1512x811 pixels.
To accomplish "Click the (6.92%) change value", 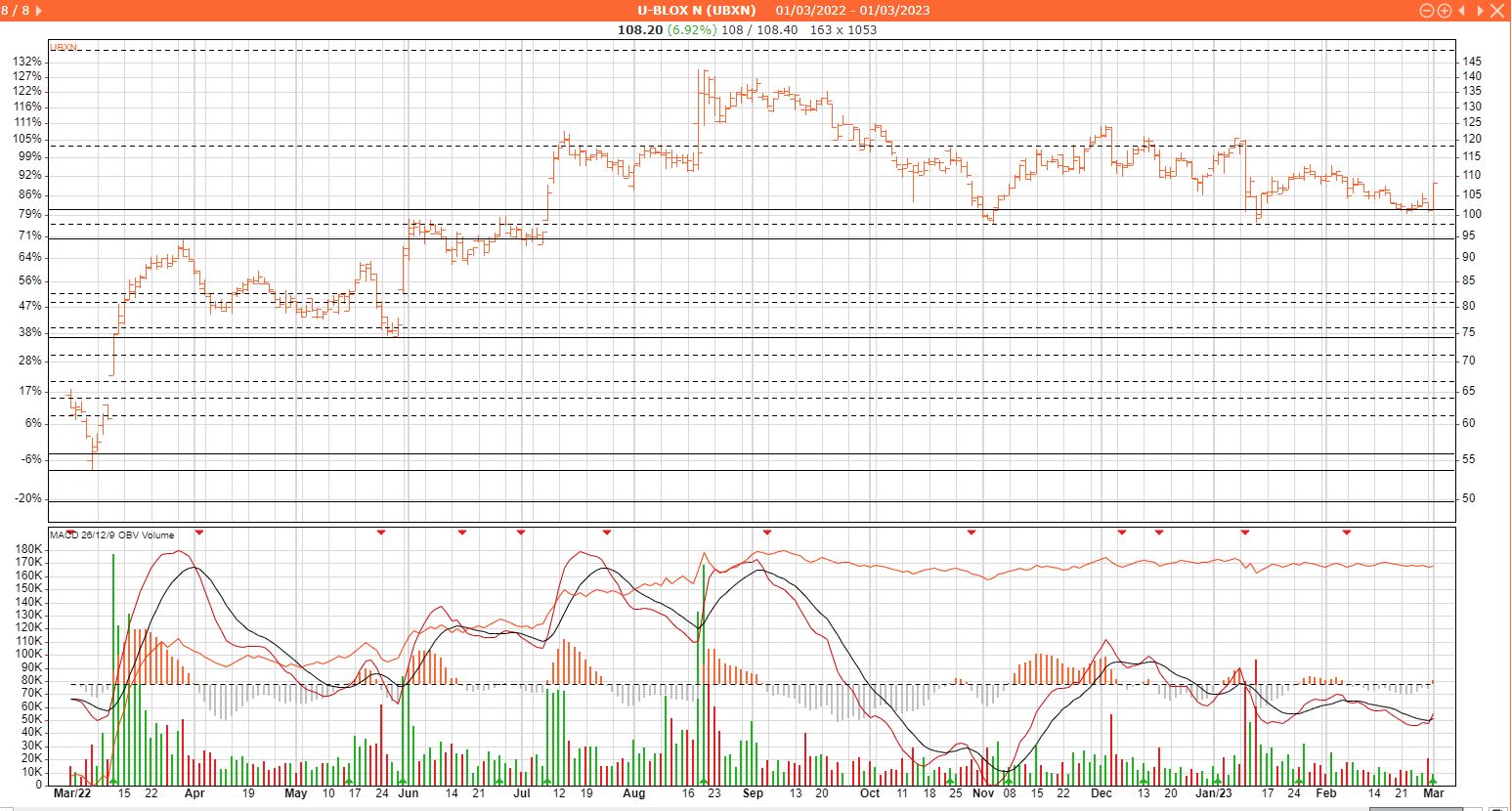I will [x=692, y=29].
